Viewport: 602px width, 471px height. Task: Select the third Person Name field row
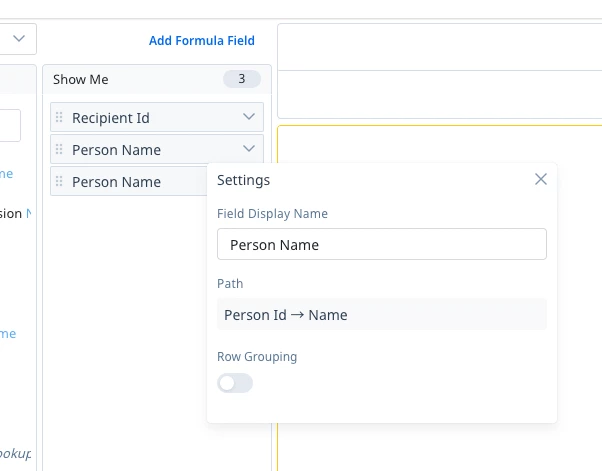pos(129,181)
